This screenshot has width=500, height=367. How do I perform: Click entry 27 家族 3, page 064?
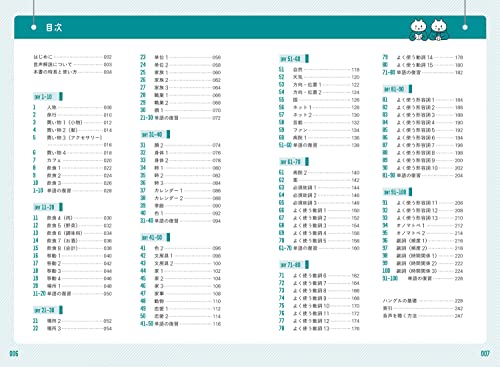180,88
